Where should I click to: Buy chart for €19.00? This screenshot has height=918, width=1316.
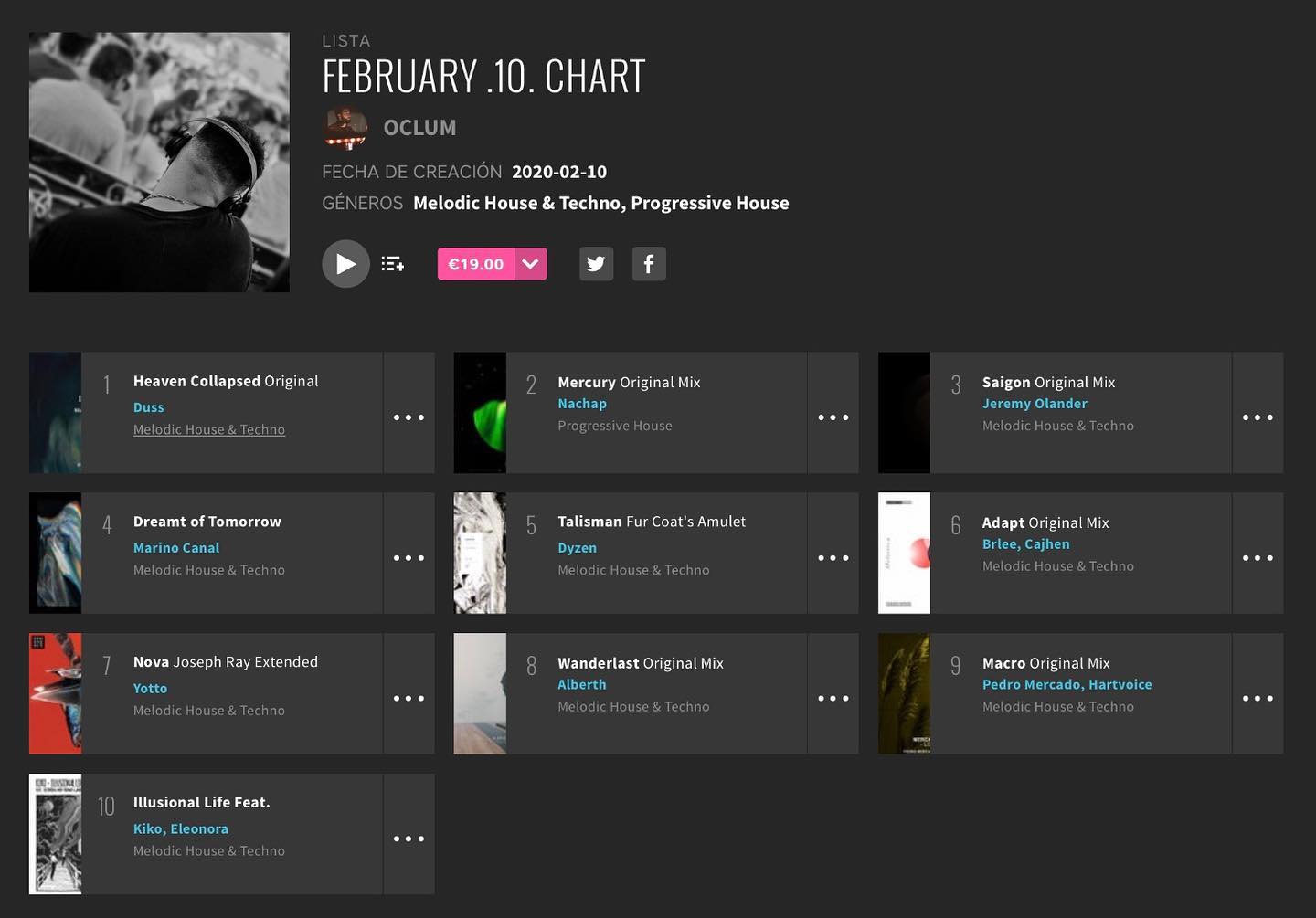tap(476, 264)
